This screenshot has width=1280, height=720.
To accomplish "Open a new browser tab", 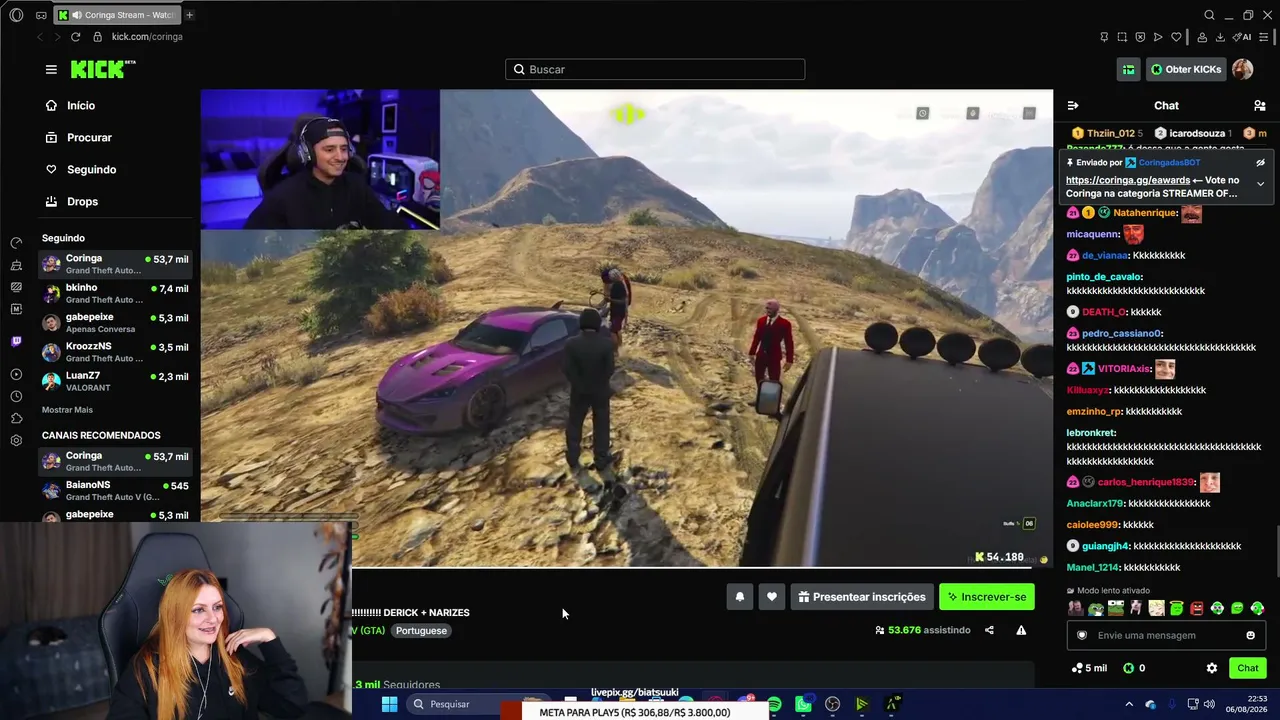I will [x=189, y=15].
